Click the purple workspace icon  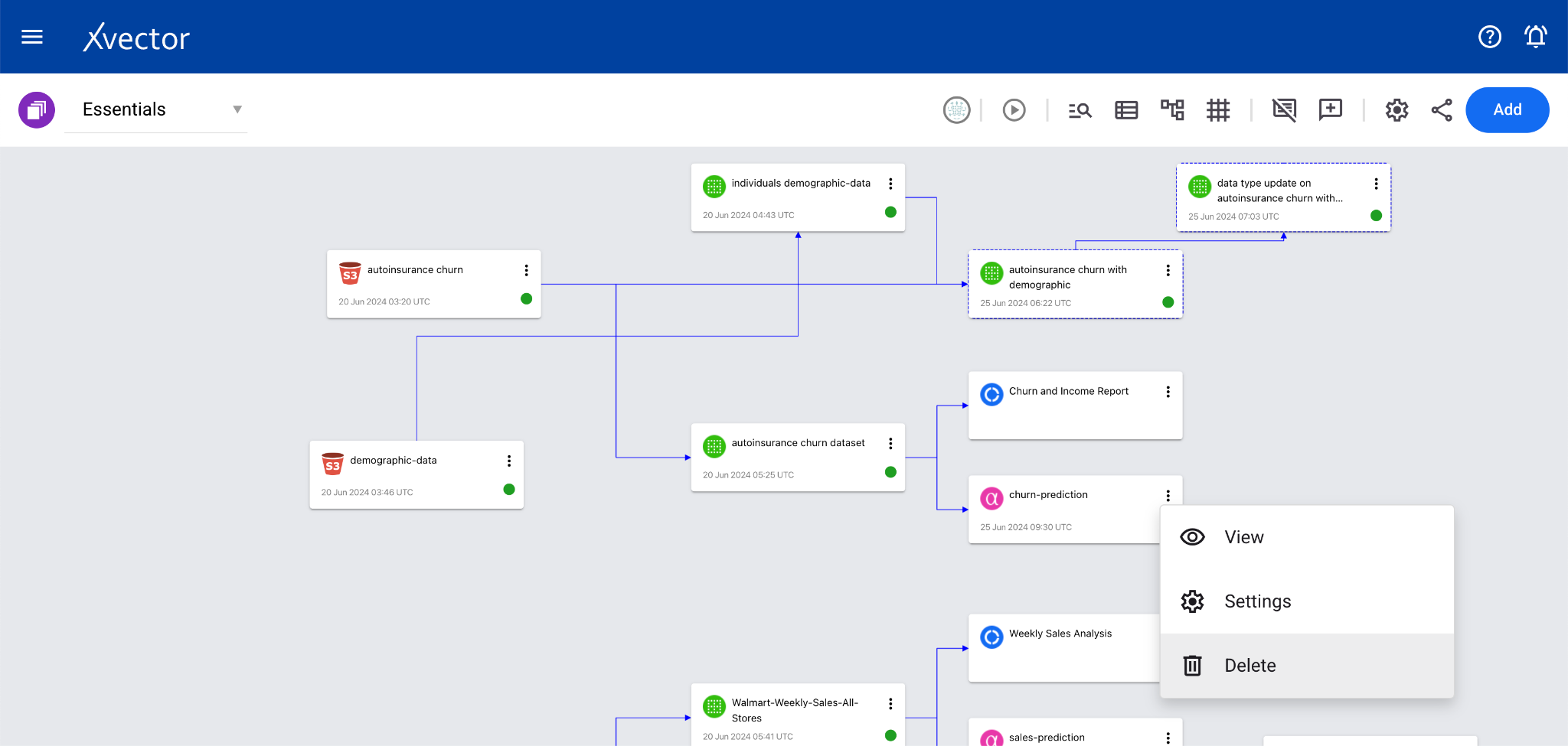(37, 110)
